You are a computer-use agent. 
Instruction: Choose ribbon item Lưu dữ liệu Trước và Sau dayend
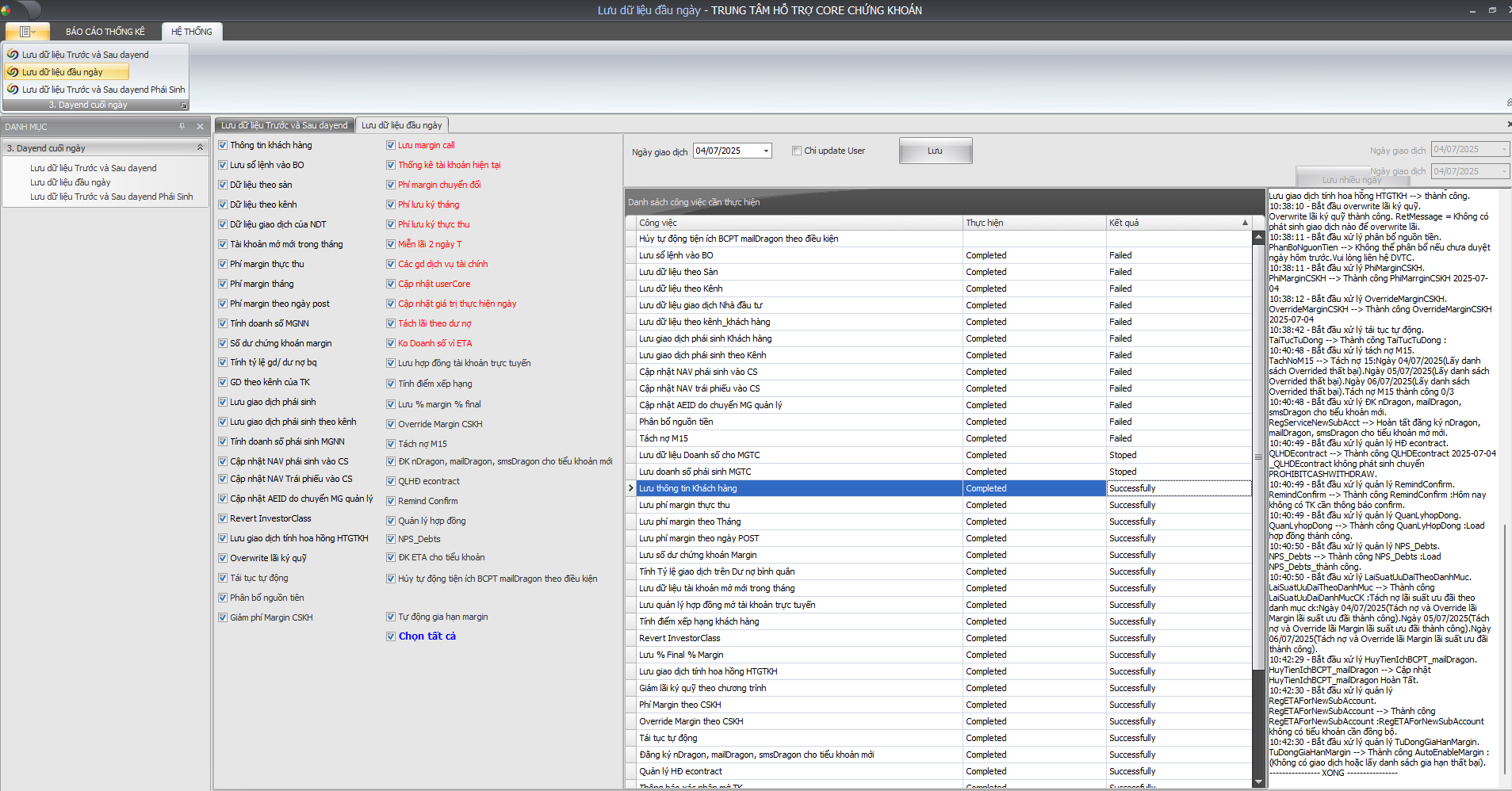click(x=85, y=55)
